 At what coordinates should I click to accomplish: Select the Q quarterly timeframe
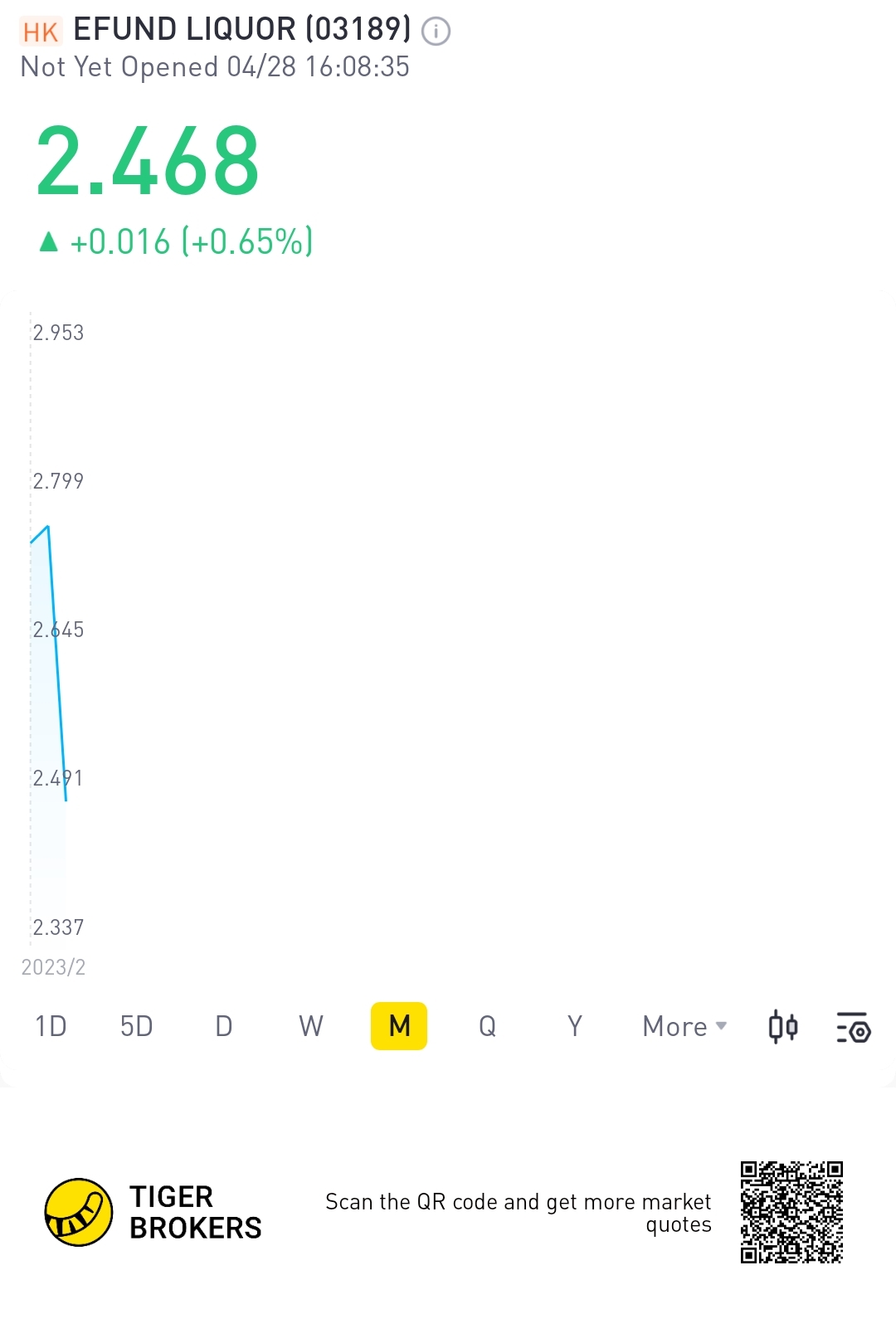click(487, 1027)
